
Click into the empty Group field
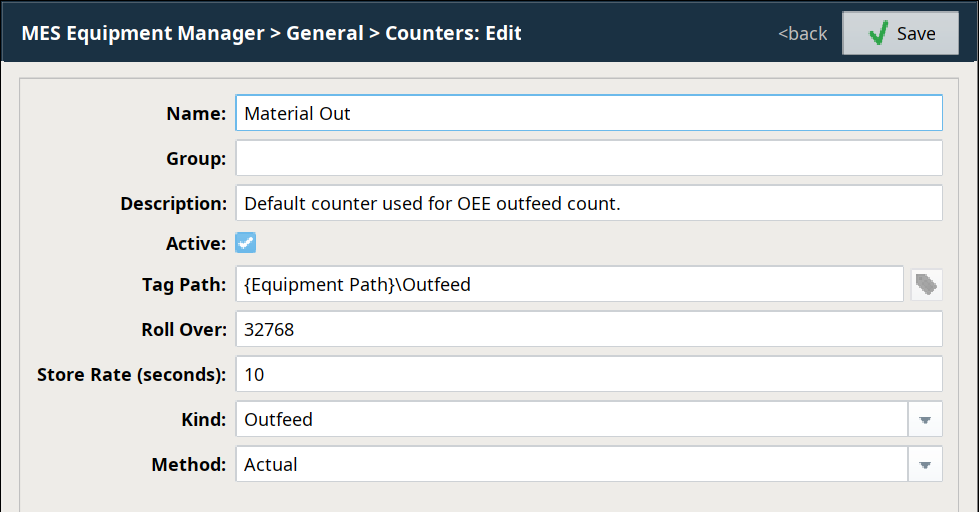pyautogui.click(x=589, y=158)
